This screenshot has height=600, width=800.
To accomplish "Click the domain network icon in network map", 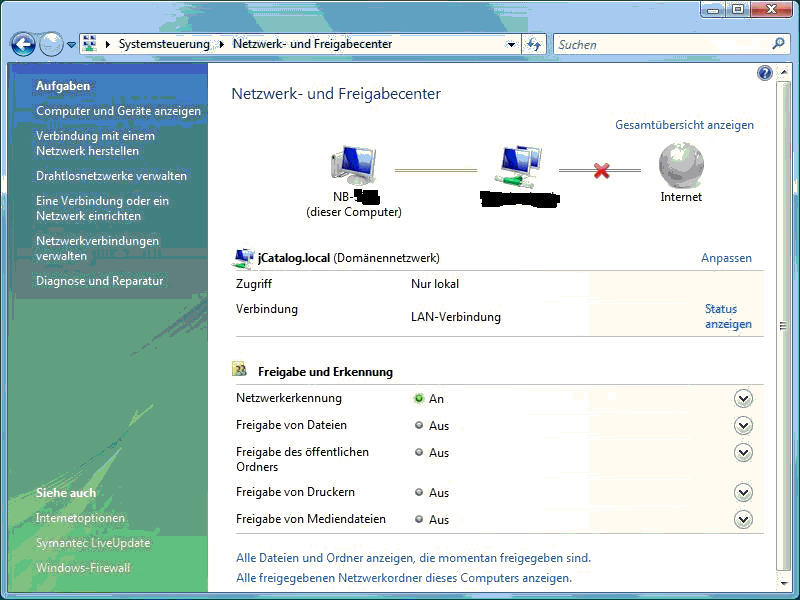I will [518, 166].
